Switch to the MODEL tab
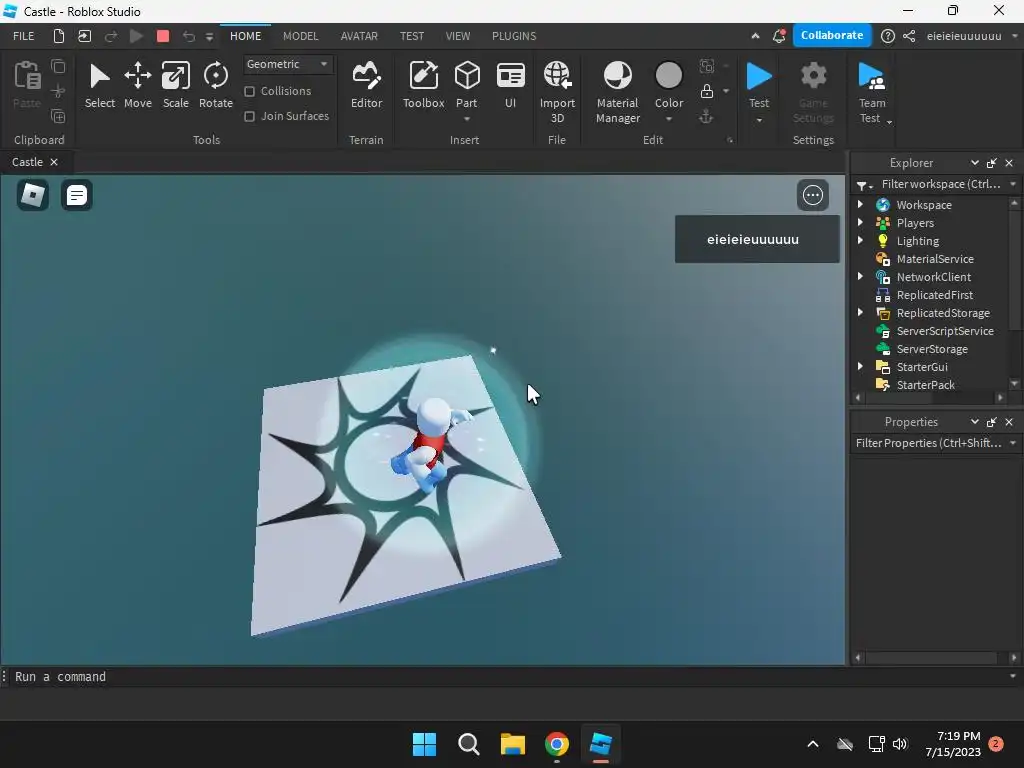Viewport: 1024px width, 768px height. coord(300,36)
